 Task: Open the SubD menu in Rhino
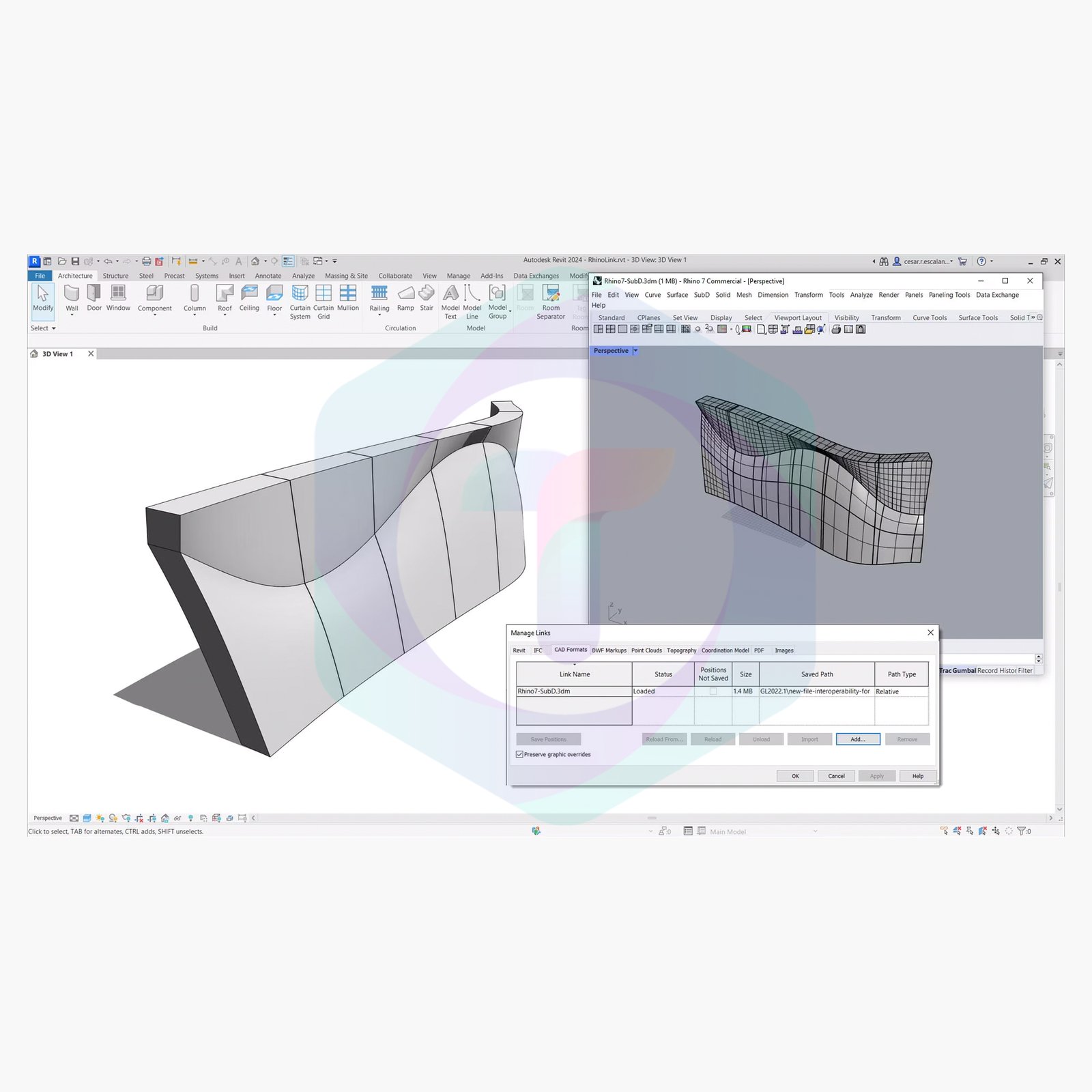tap(702, 295)
